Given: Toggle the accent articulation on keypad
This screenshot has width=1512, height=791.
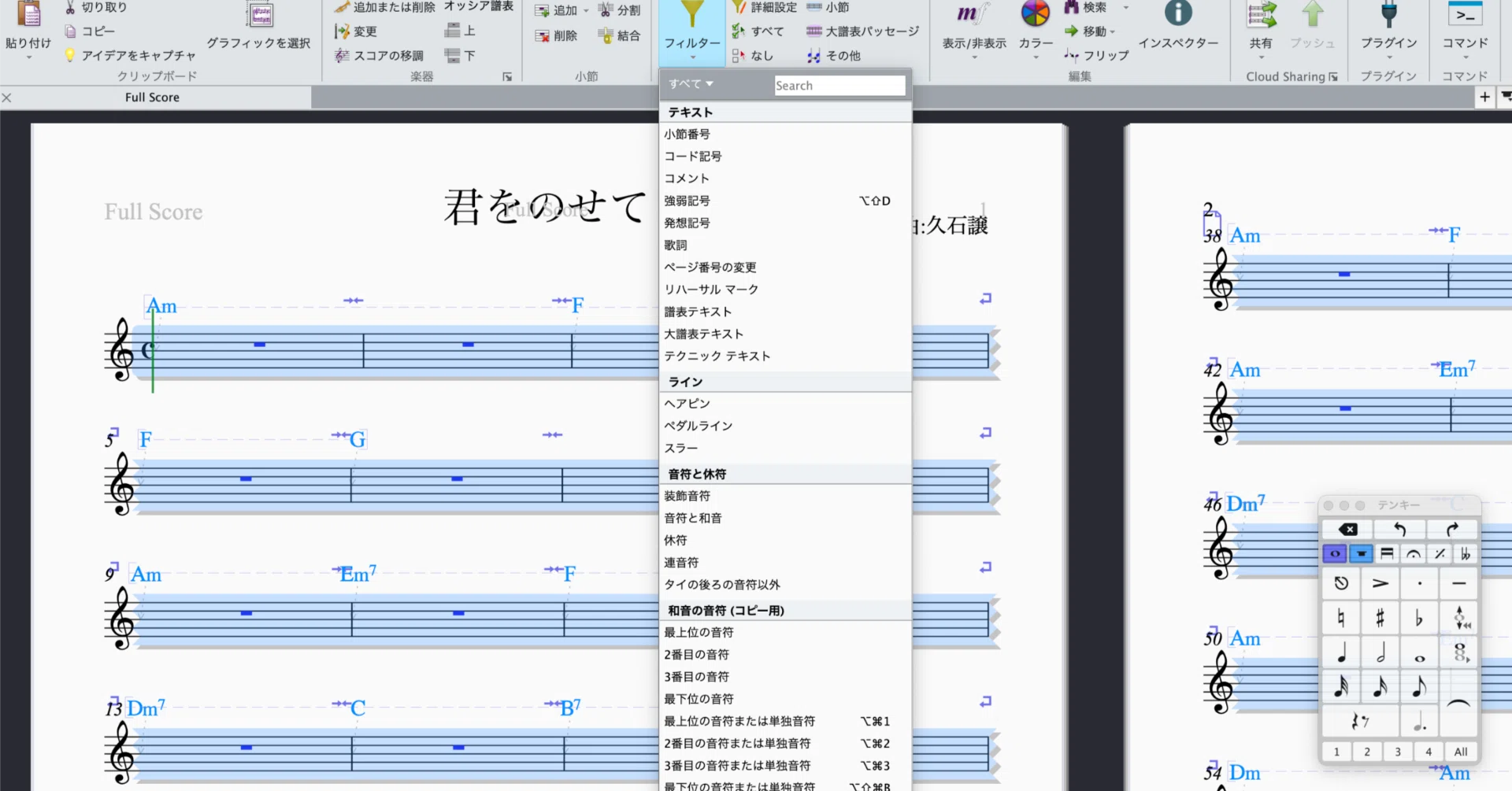Looking at the screenshot, I should (x=1380, y=583).
